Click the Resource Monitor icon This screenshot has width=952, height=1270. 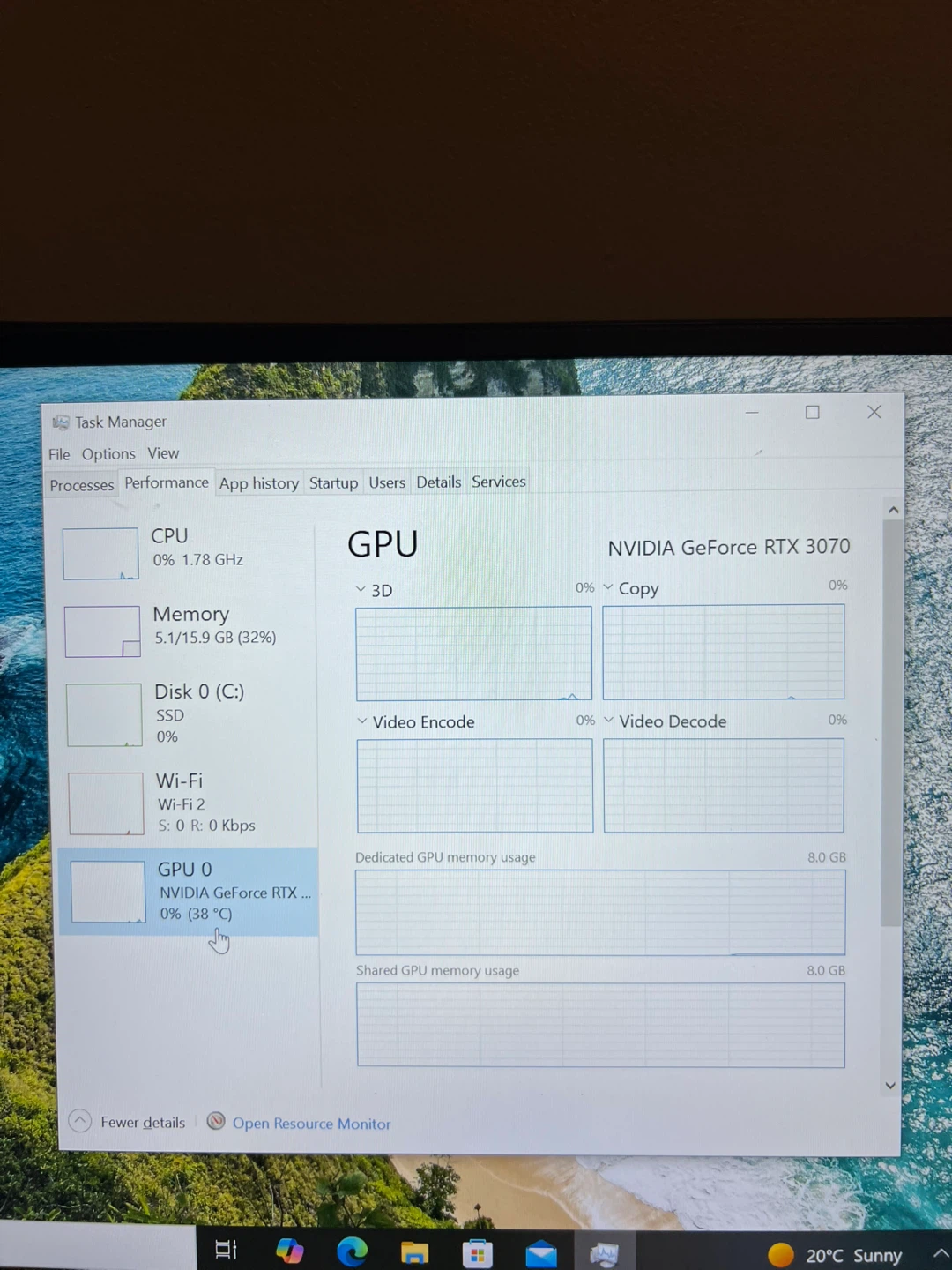216,1121
